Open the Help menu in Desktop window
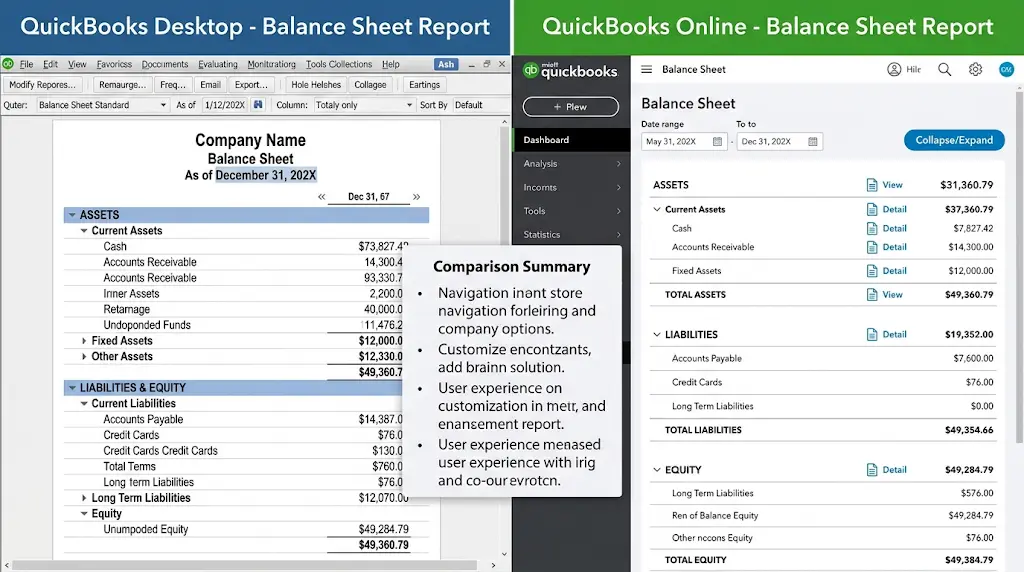 pos(391,64)
